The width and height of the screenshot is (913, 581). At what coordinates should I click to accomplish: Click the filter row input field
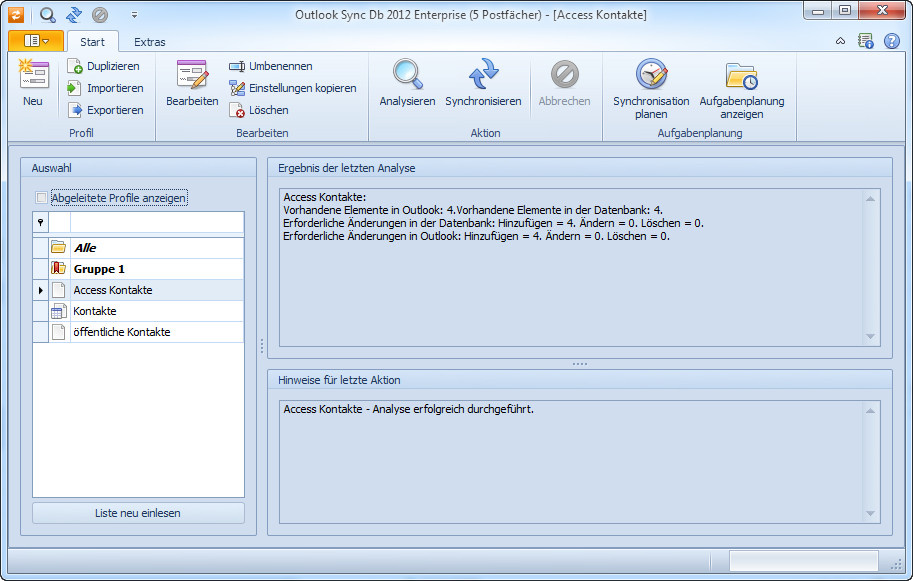[157, 222]
